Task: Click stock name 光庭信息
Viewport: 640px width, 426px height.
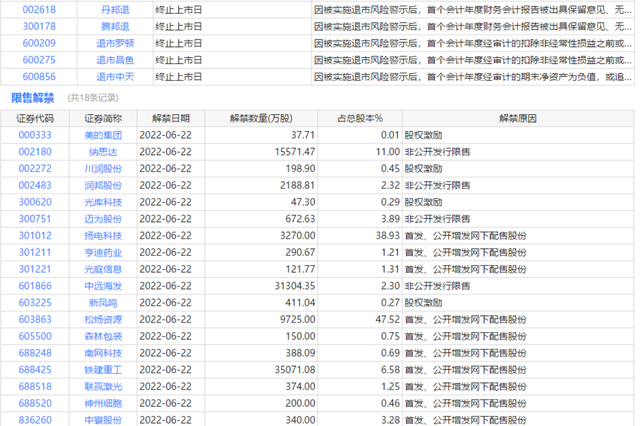Action: pos(103,269)
